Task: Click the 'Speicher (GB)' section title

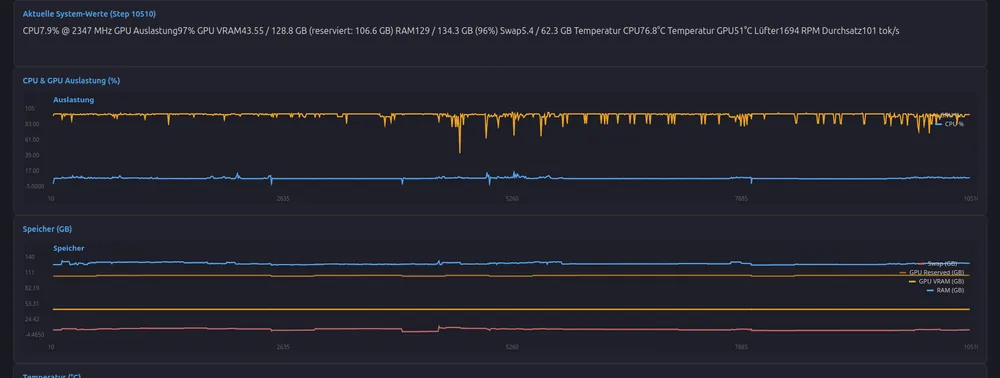Action: (47, 228)
